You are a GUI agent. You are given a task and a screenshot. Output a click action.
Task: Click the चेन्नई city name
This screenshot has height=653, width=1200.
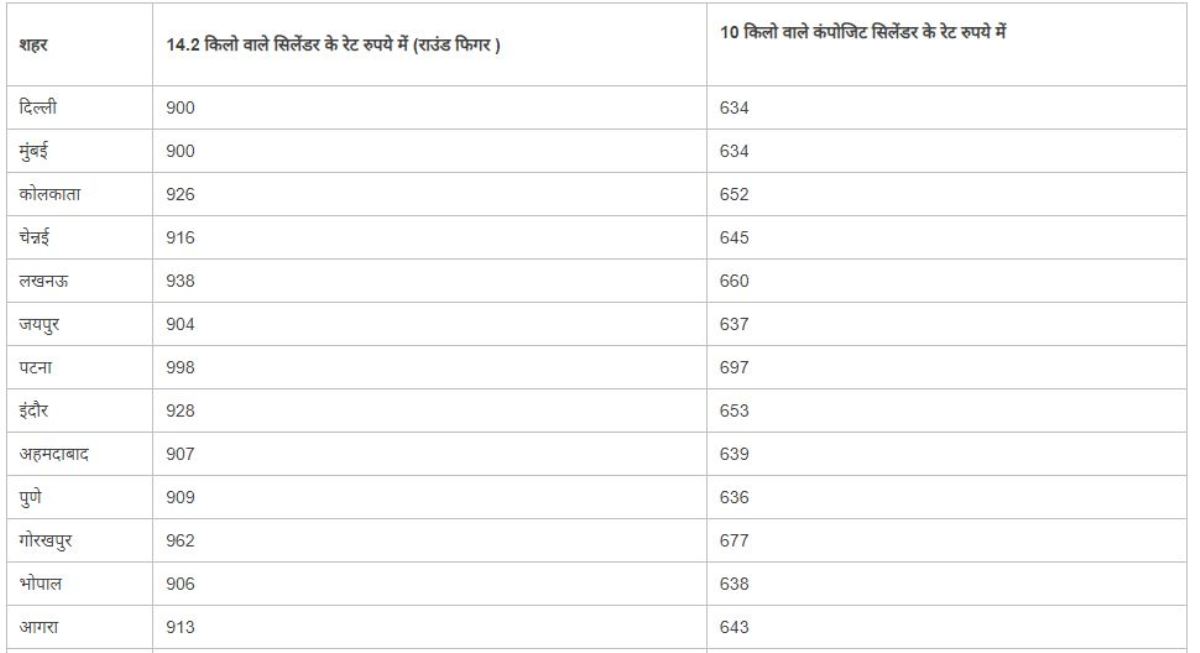38,237
